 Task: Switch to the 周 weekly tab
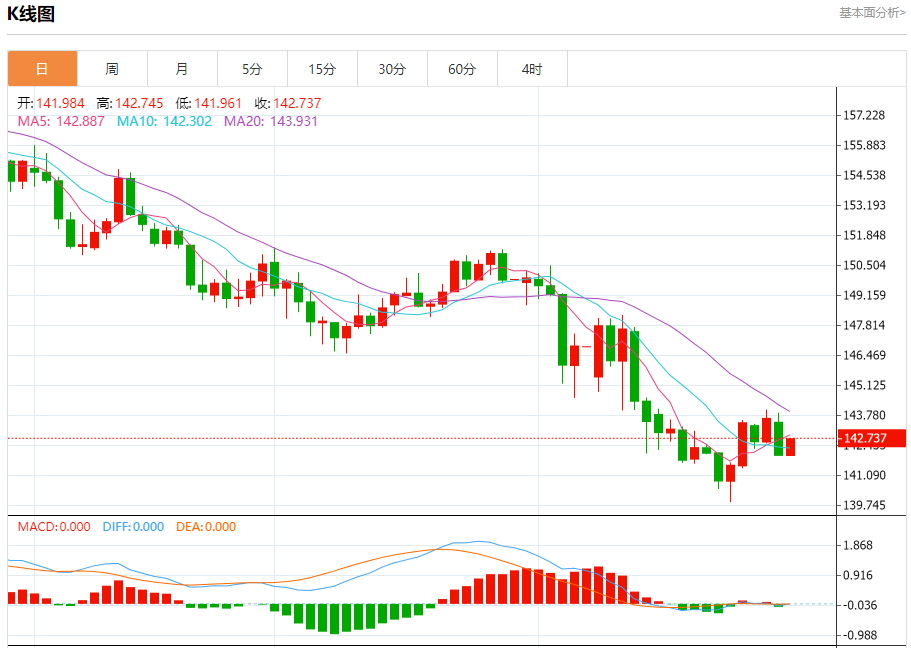click(112, 69)
